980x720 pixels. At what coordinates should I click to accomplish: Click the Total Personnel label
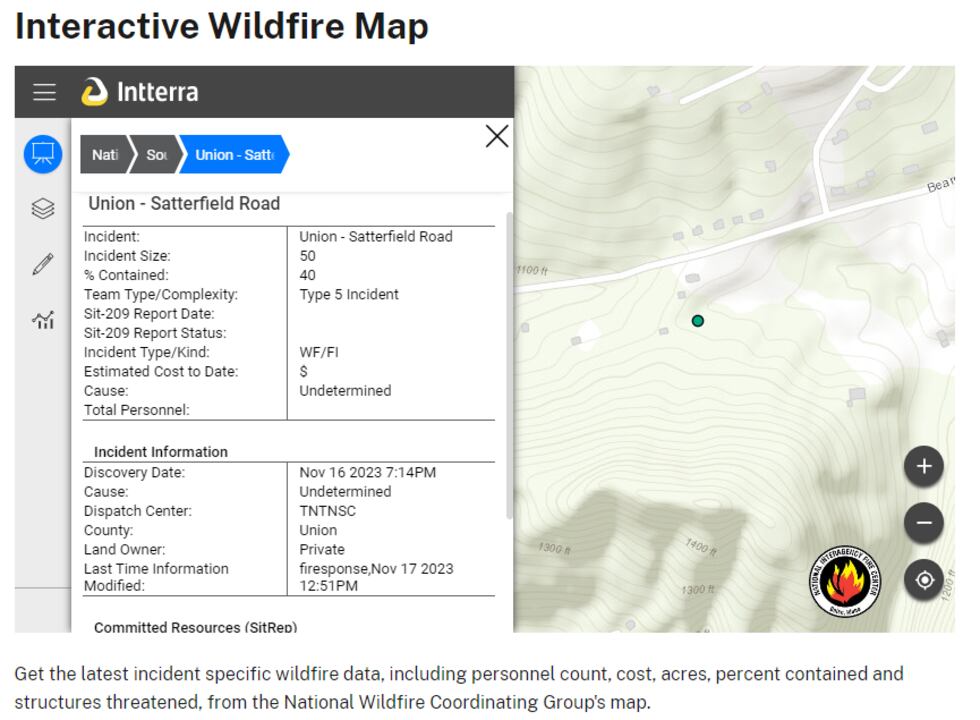tap(136, 410)
